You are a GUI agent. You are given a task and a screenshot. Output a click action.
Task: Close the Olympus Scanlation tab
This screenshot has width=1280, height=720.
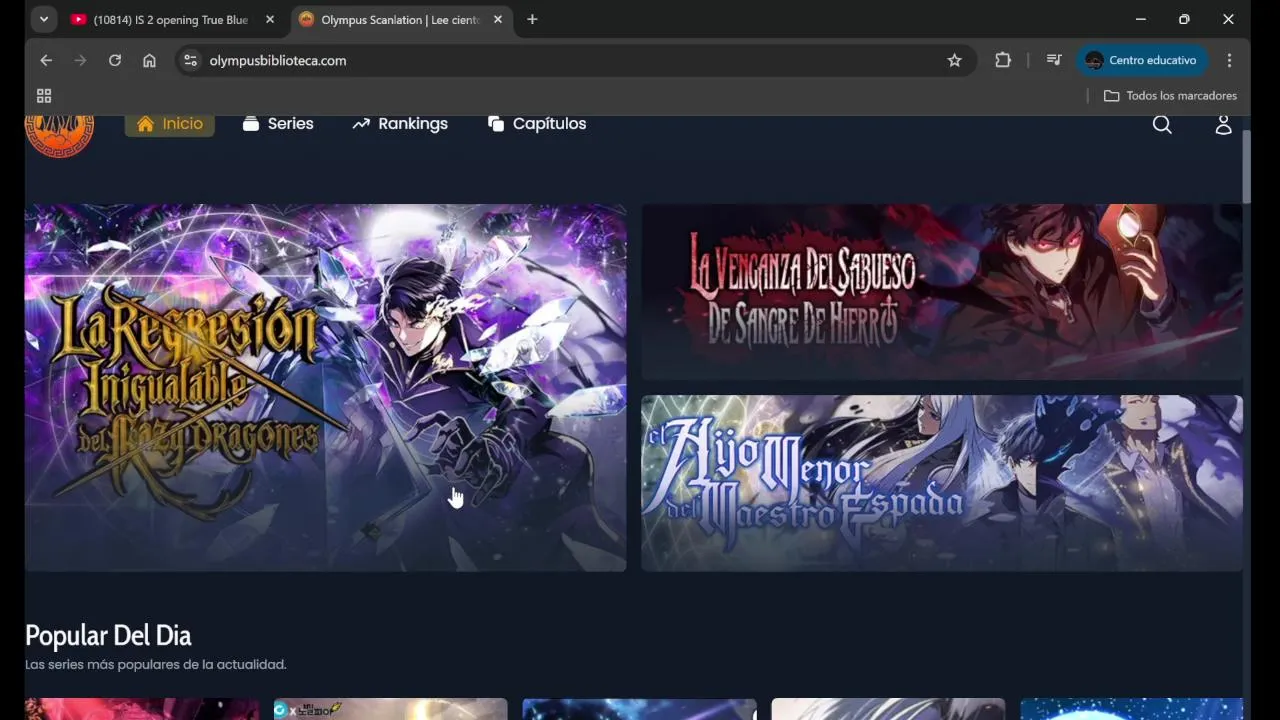click(498, 19)
